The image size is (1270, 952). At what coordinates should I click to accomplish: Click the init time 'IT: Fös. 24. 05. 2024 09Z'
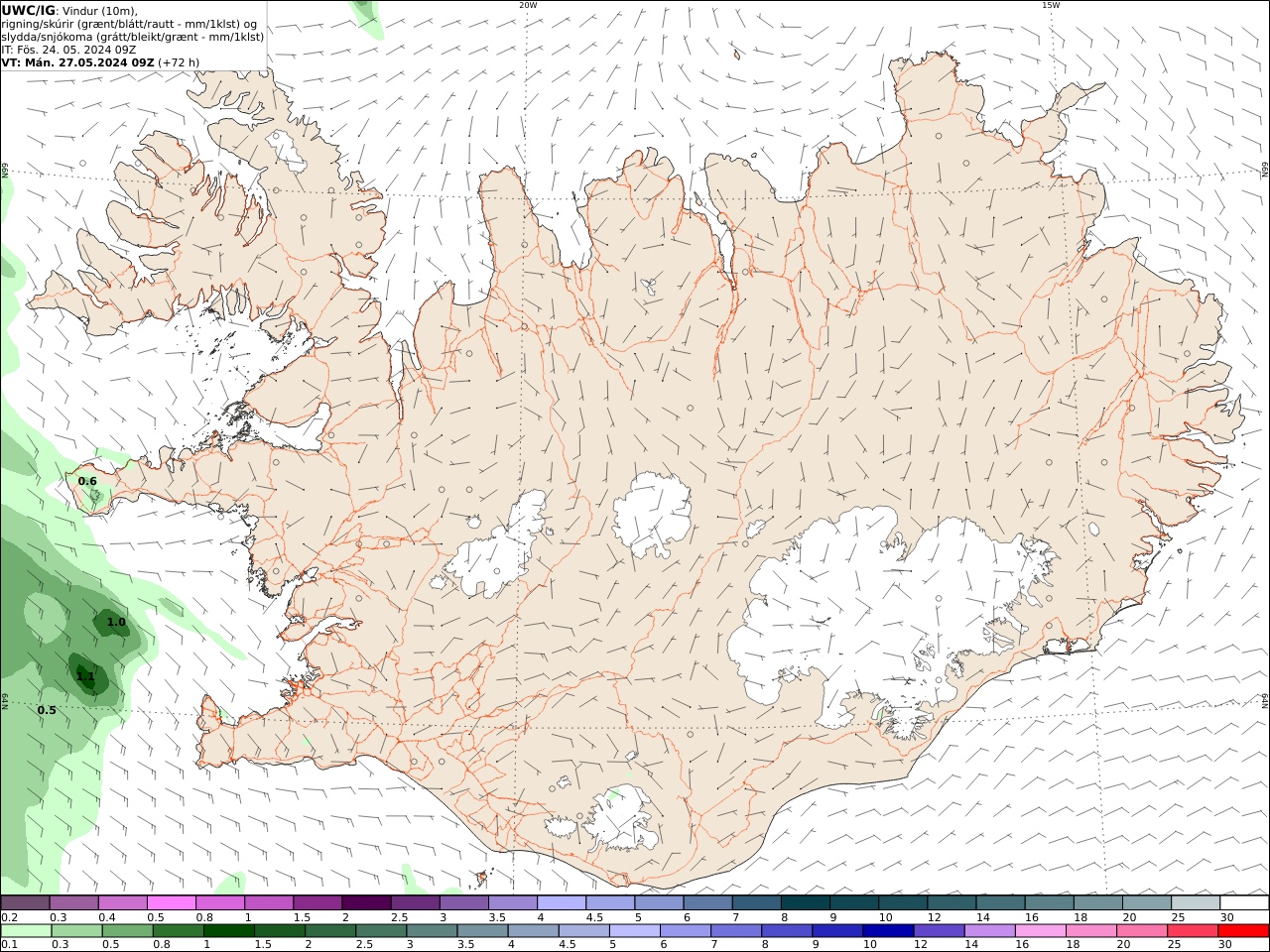[x=68, y=50]
